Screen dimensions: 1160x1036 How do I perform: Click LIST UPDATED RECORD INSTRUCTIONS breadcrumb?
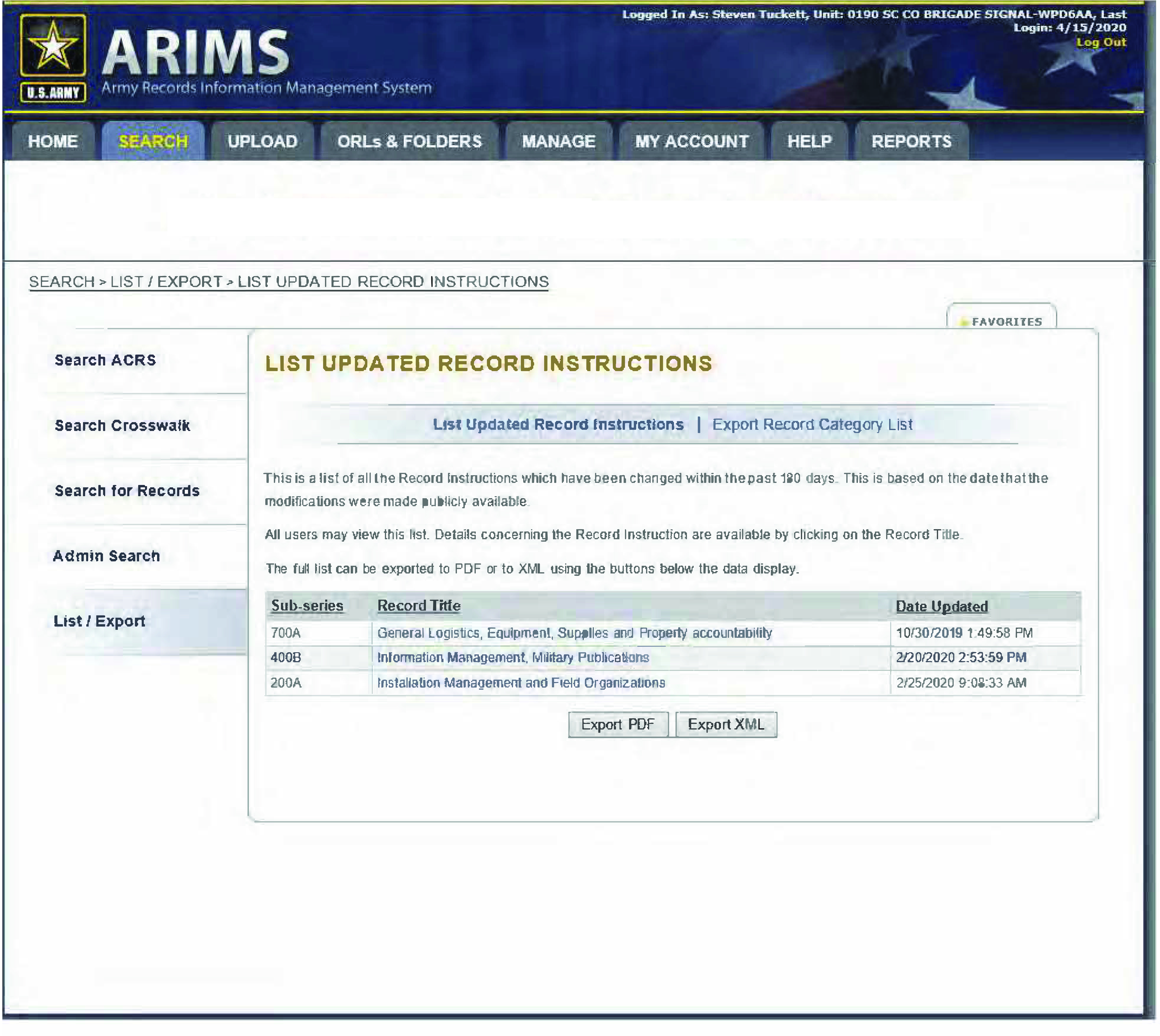point(393,282)
